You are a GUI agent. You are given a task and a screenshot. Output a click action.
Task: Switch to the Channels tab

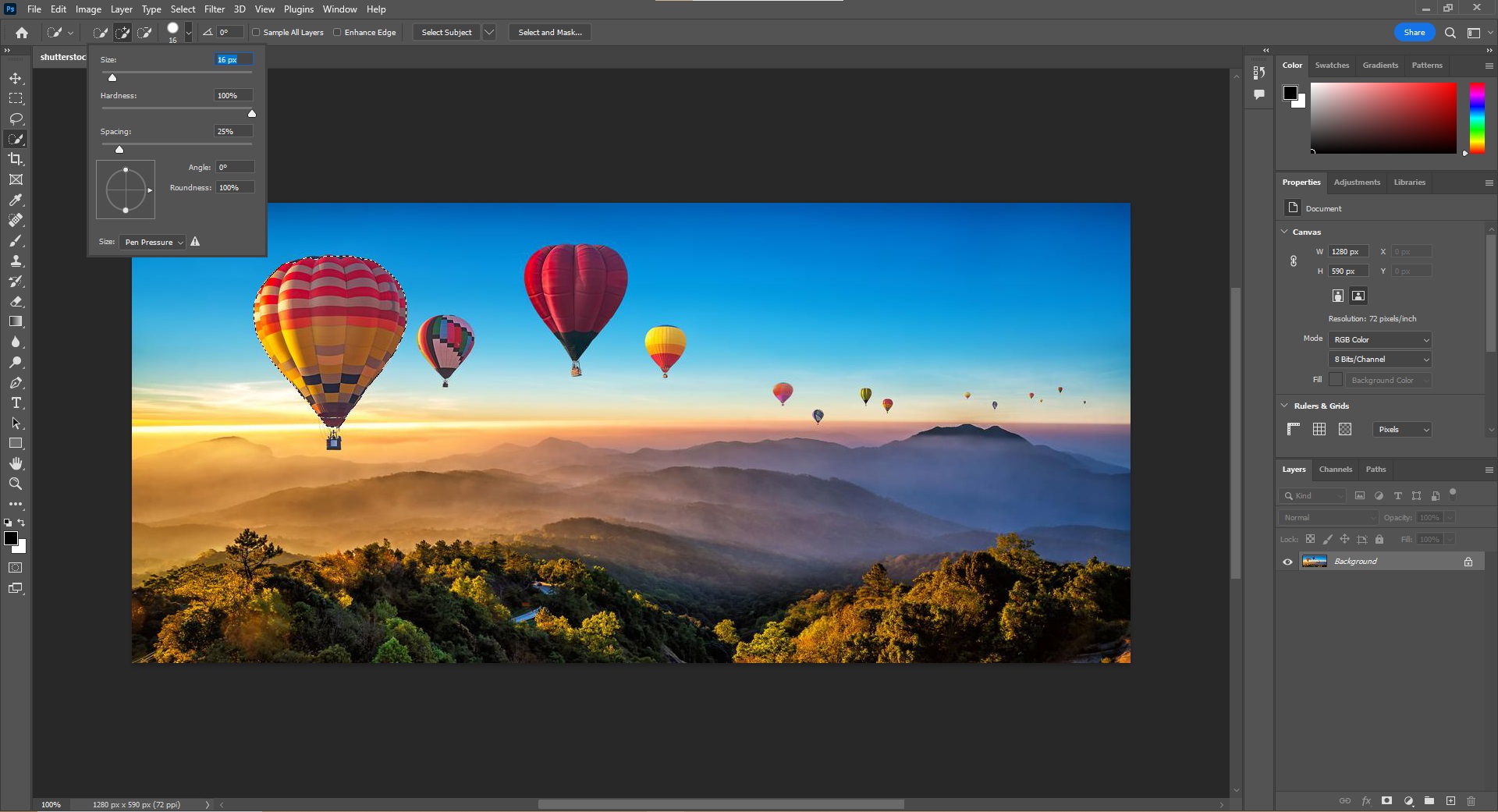(1335, 470)
